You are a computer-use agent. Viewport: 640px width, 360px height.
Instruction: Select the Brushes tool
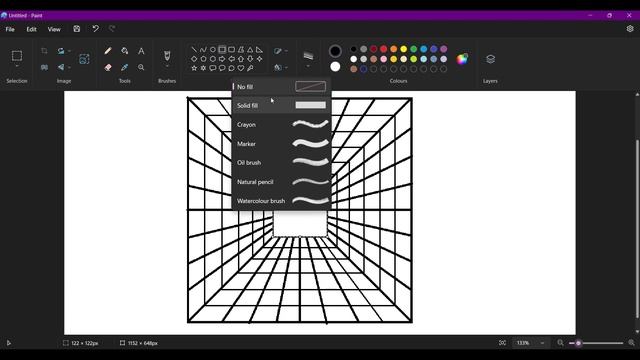pyautogui.click(x=167, y=55)
